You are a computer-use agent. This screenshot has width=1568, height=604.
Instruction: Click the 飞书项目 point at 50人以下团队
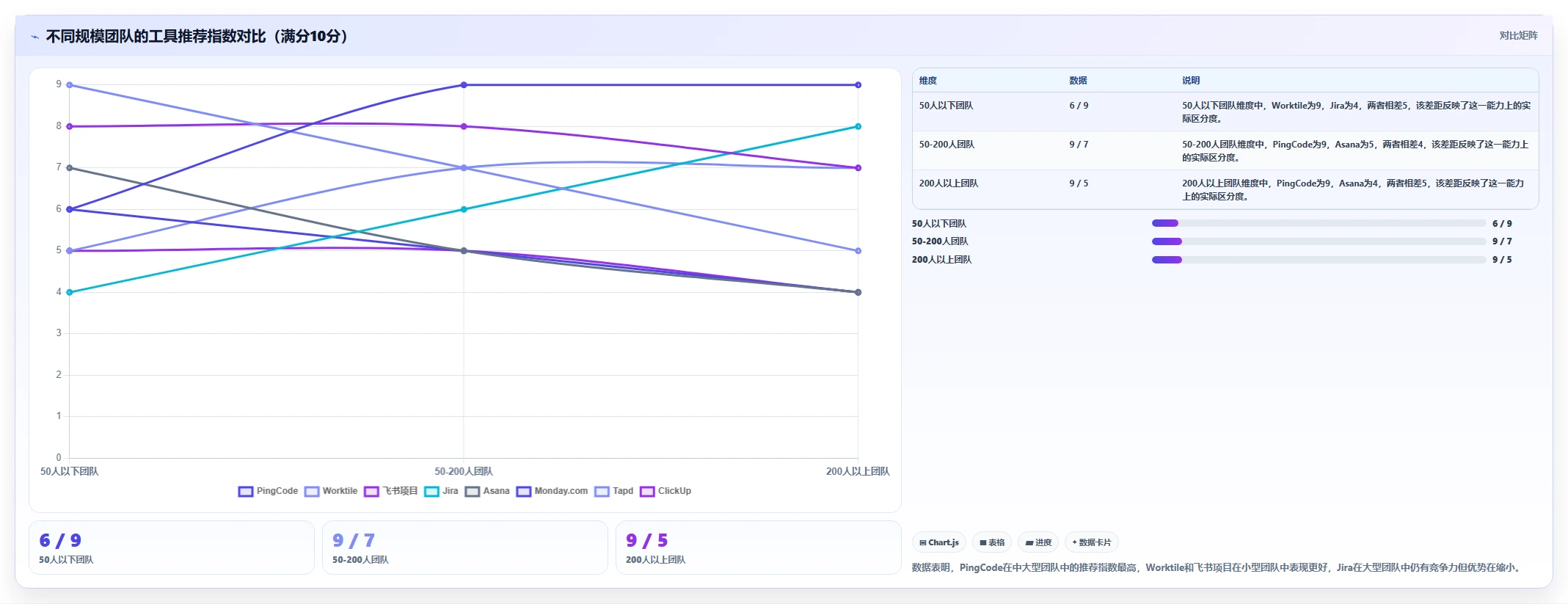70,126
